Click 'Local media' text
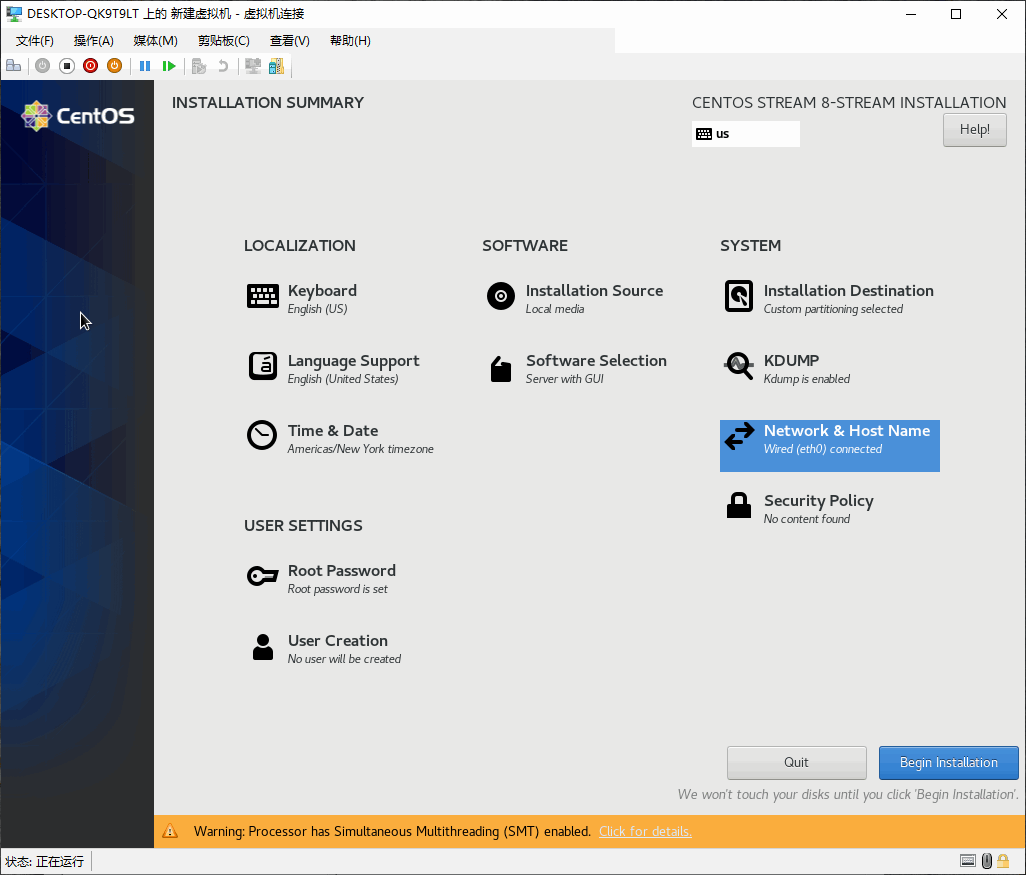Screen dimensions: 1026x875 pos(555,309)
